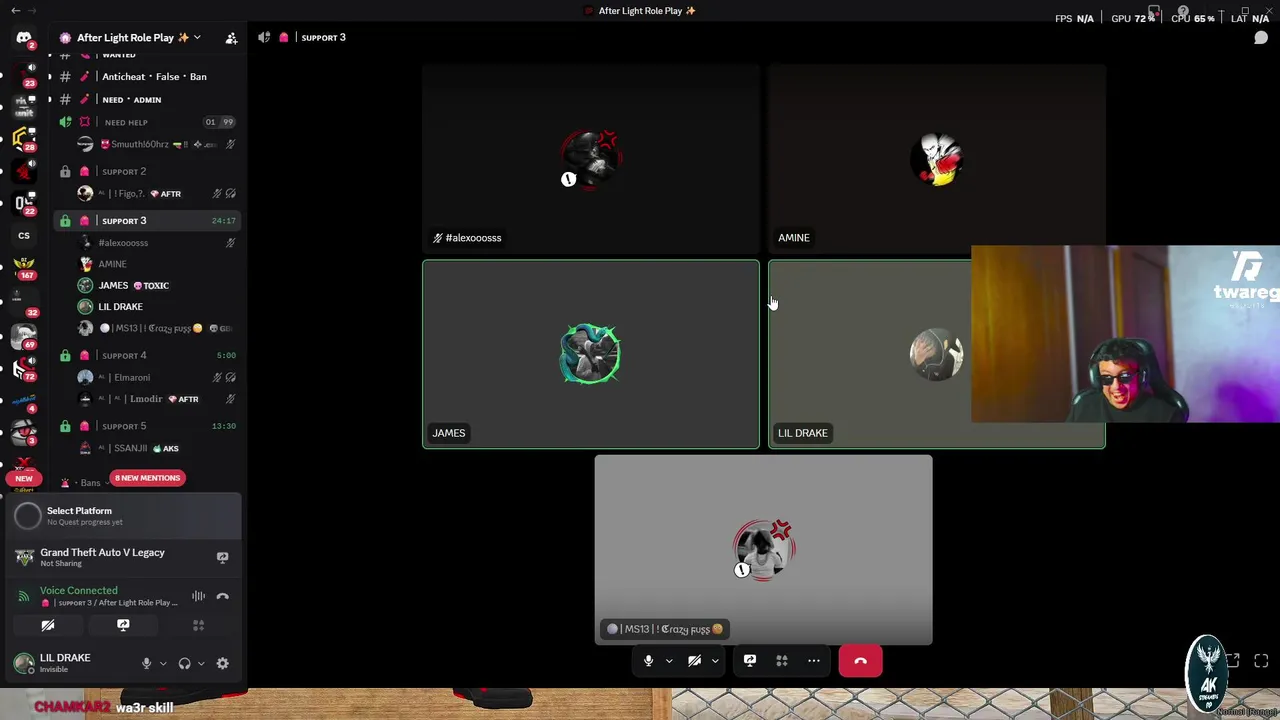Select SUPPORT 4 voice channel
Screen dimensions: 1280x720
[x=145, y=355]
